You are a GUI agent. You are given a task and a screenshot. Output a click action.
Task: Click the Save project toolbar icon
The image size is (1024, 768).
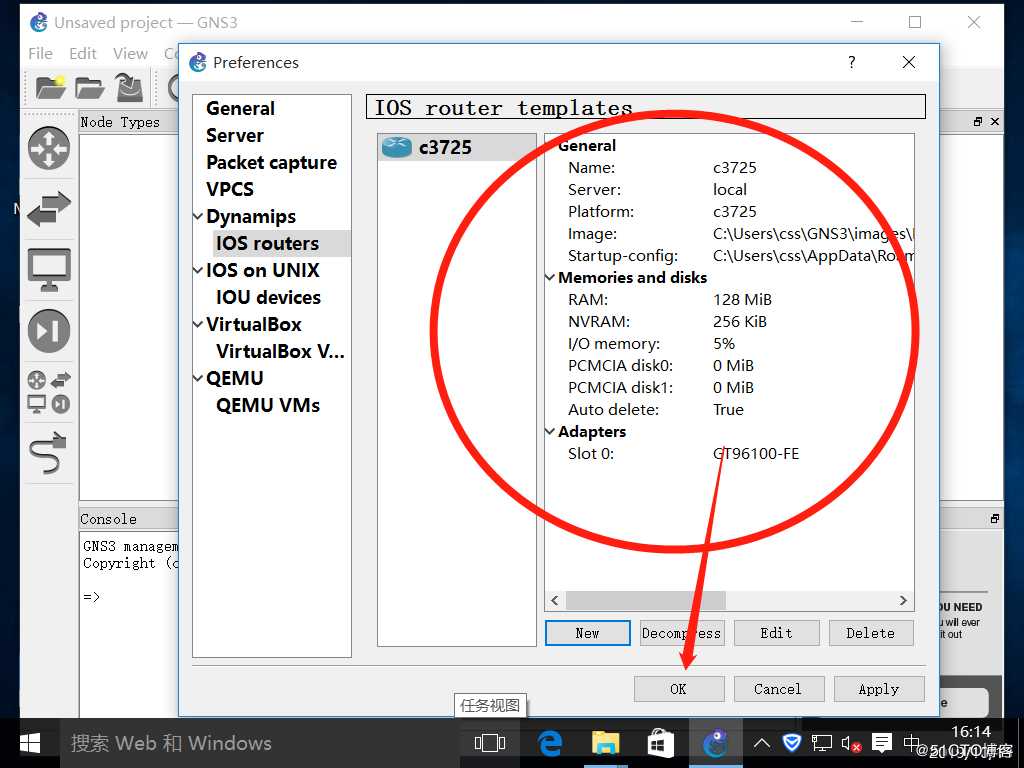coord(129,87)
